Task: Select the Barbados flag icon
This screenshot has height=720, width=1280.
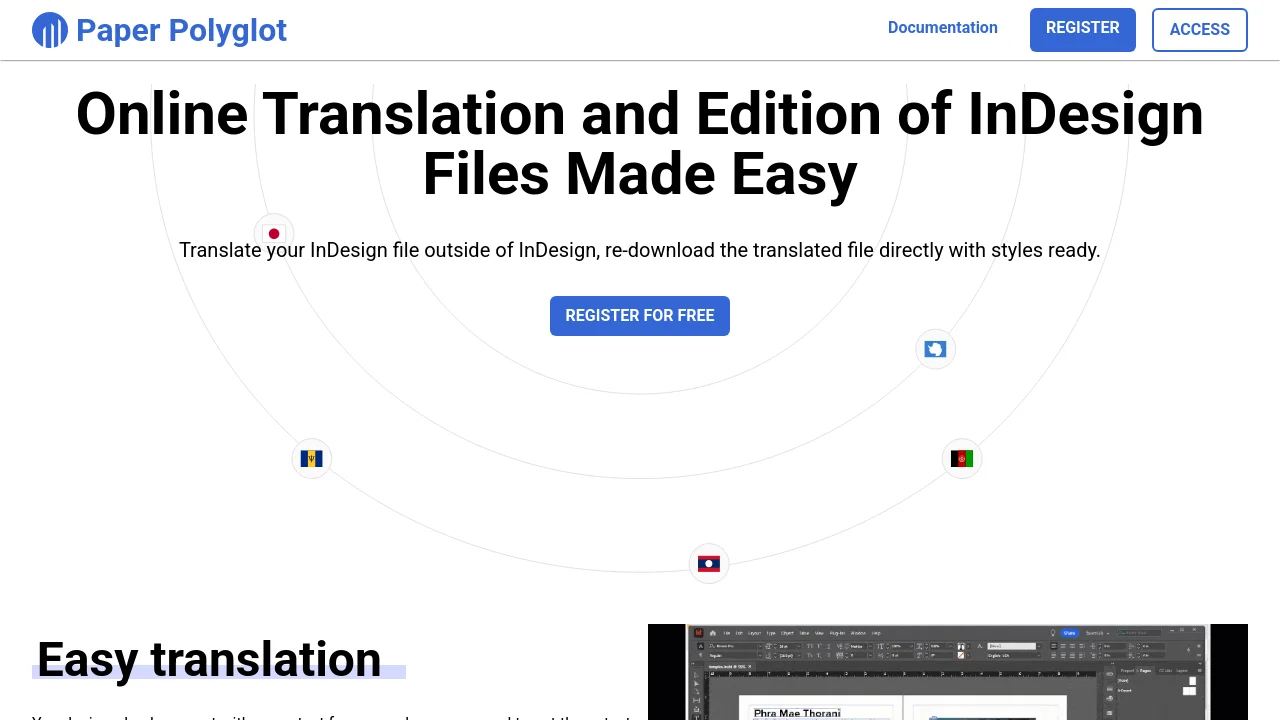Action: [312, 459]
